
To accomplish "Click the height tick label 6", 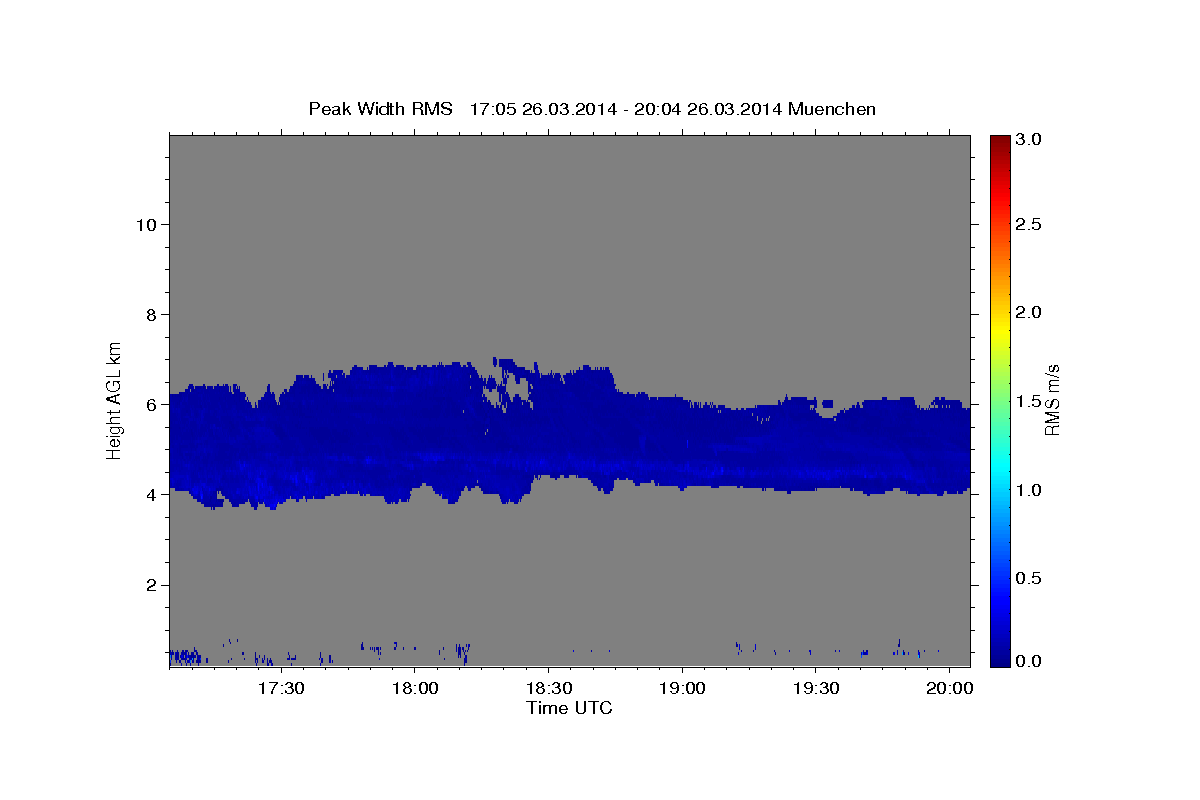I will click(152, 405).
